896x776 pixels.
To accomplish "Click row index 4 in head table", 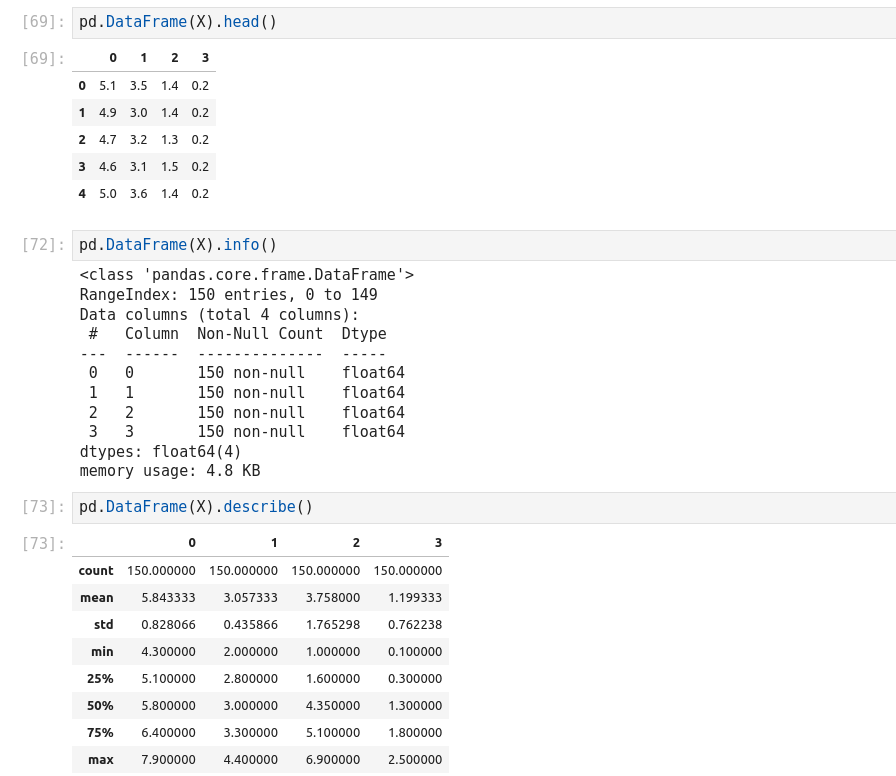I will (x=82, y=194).
